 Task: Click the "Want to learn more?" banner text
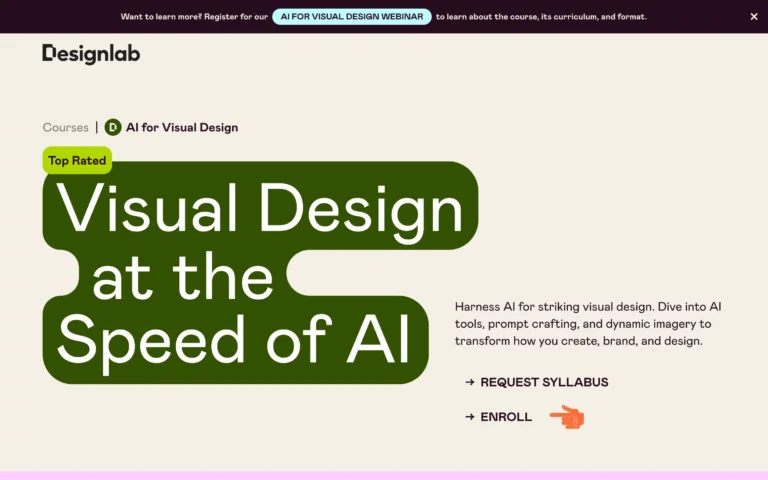(193, 17)
